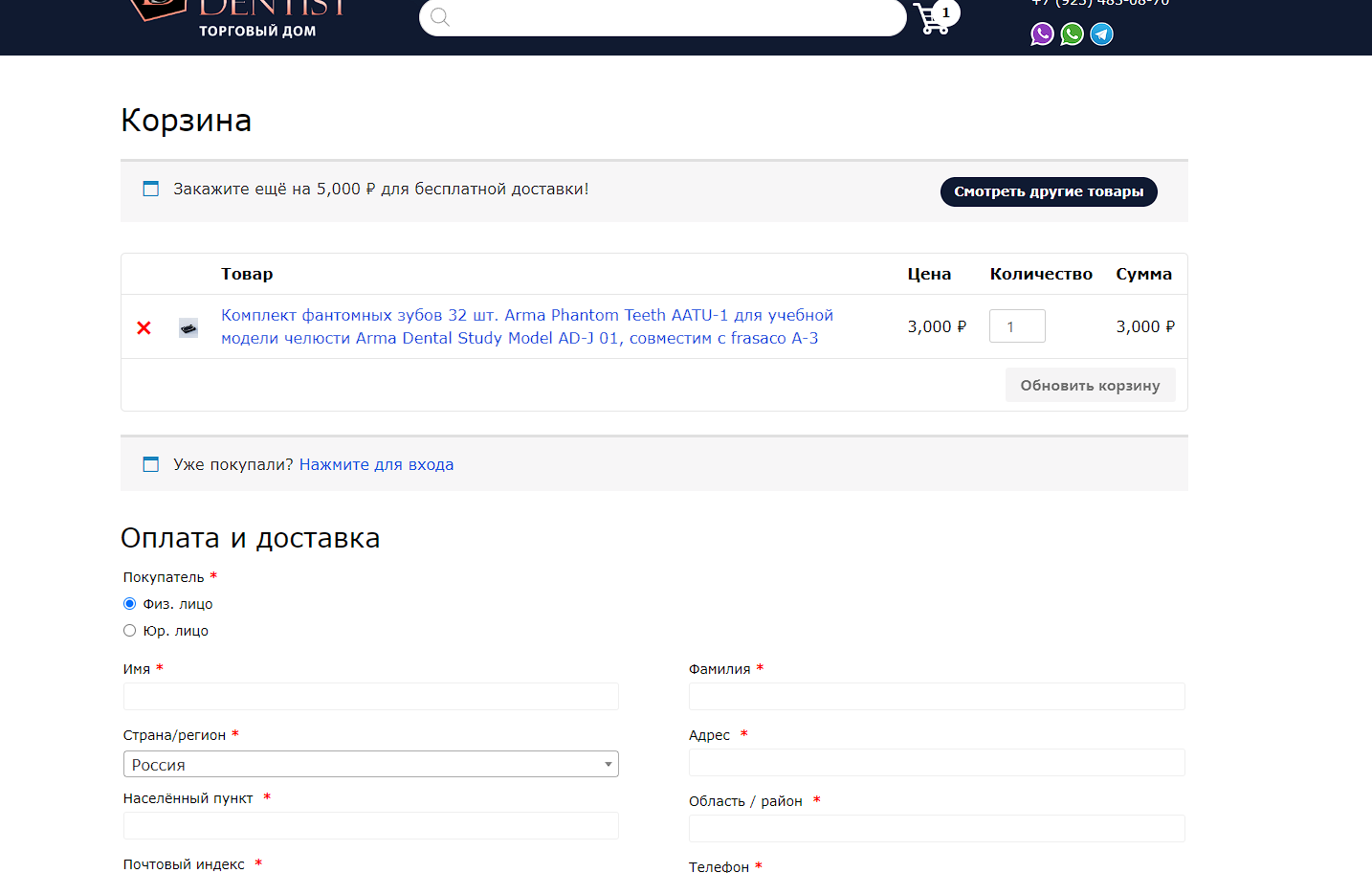The height and width of the screenshot is (873, 1372).
Task: Select Физ. лицо radio button
Action: pos(129,604)
